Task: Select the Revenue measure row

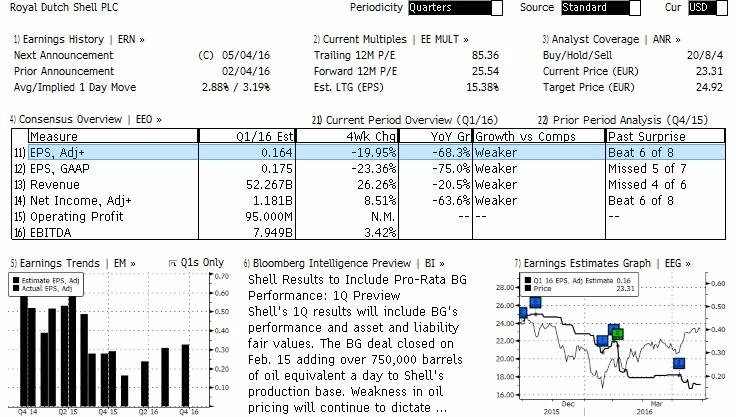Action: coord(368,185)
